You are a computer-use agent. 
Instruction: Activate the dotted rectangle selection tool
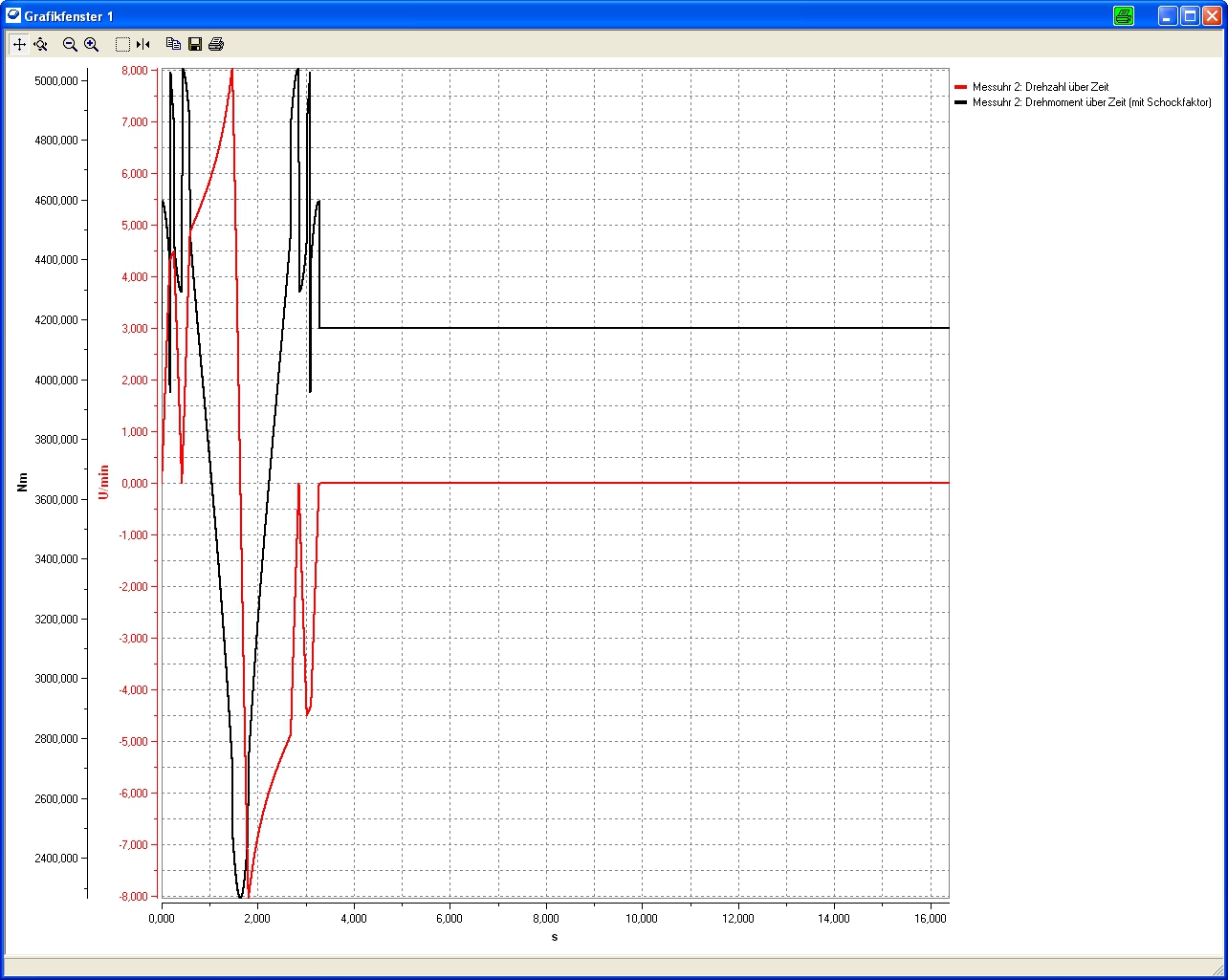122,44
